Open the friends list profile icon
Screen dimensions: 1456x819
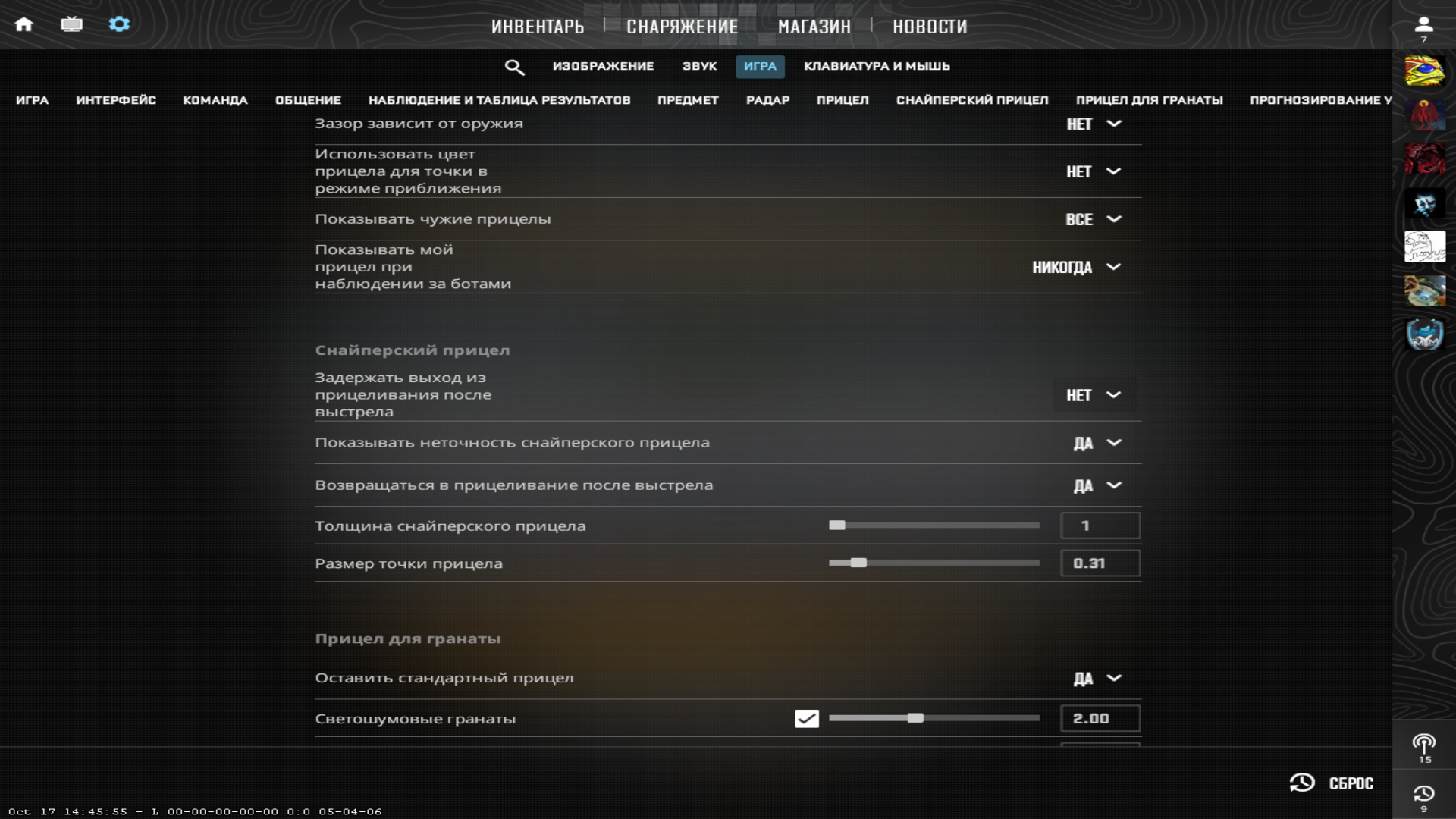(x=1423, y=25)
